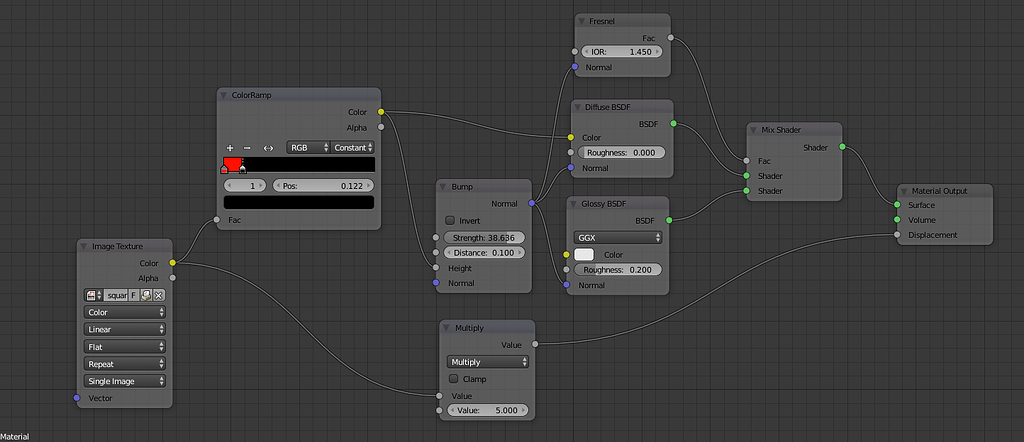Open the Flat projection dropdown

tap(125, 347)
